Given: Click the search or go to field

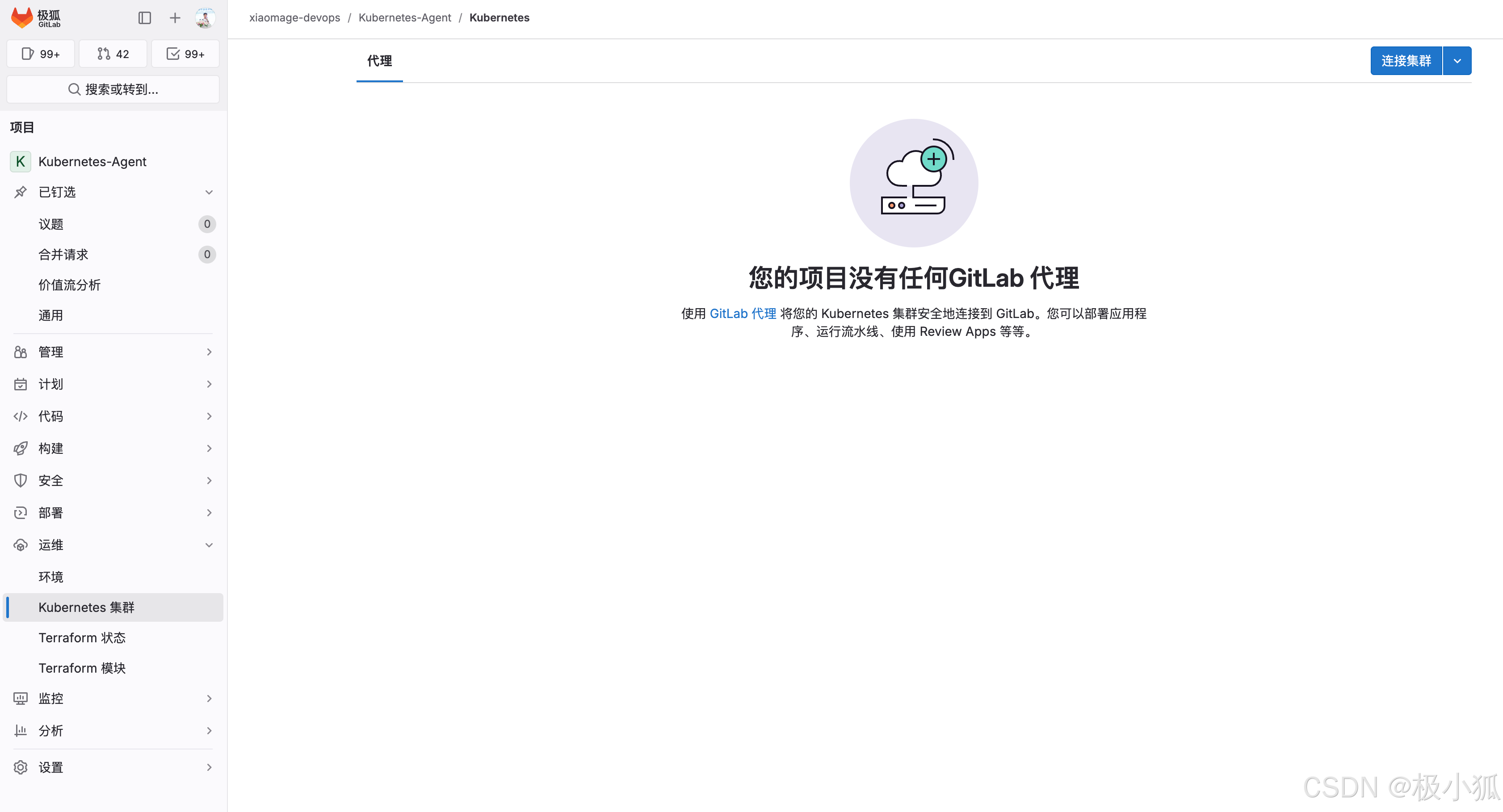Looking at the screenshot, I should coord(113,89).
